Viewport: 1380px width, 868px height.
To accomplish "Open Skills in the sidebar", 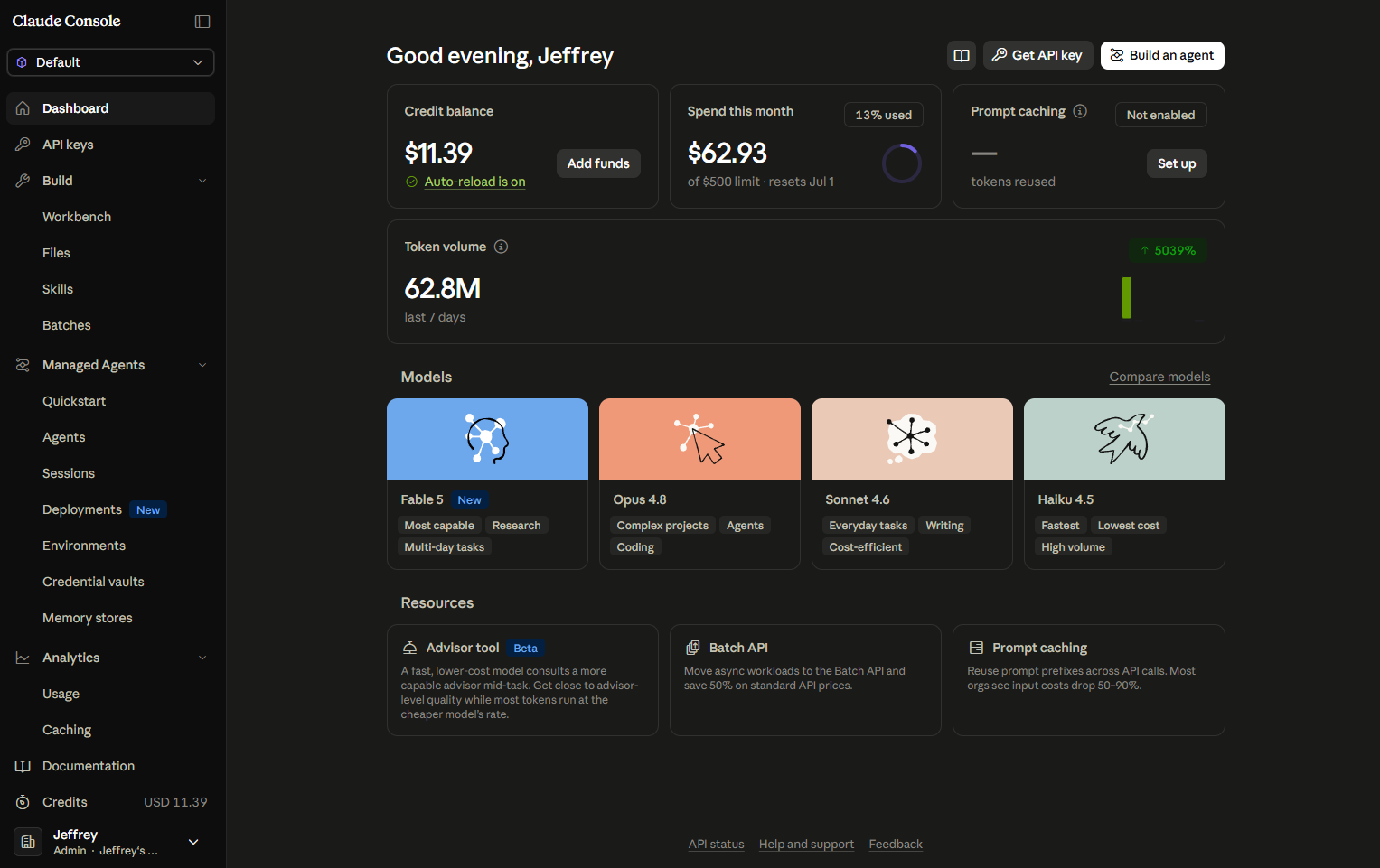I will 58,289.
